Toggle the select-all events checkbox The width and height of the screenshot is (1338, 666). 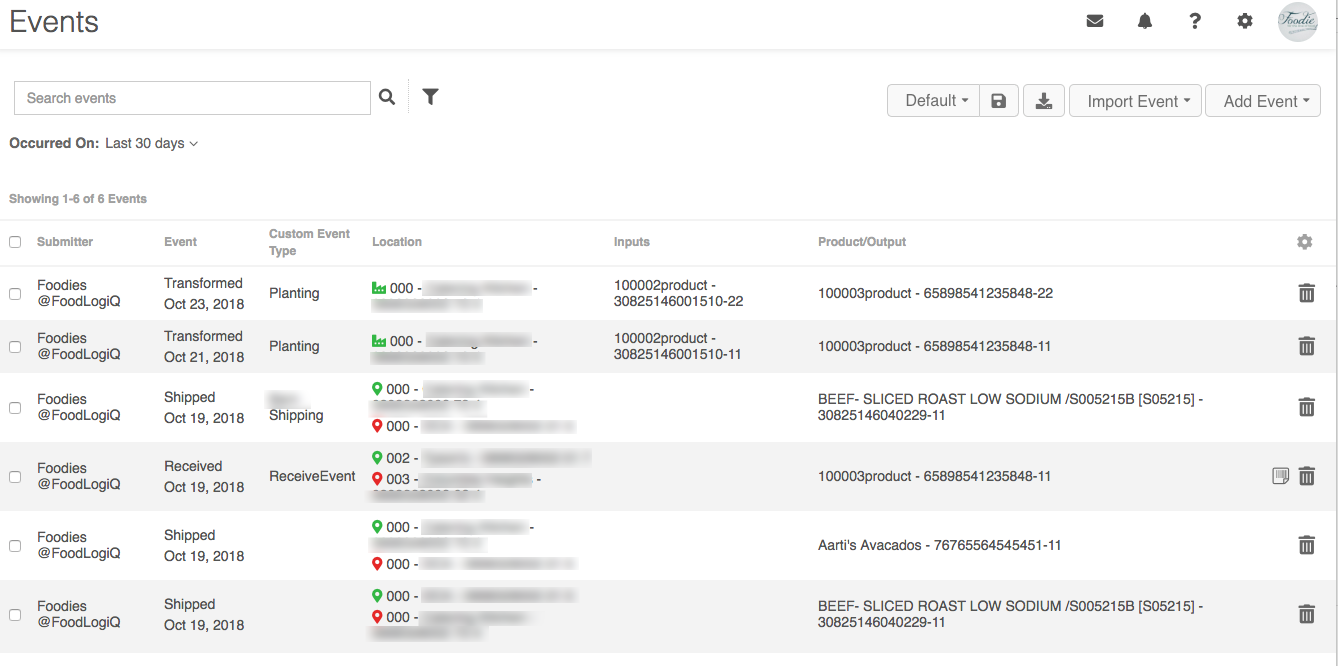15,242
